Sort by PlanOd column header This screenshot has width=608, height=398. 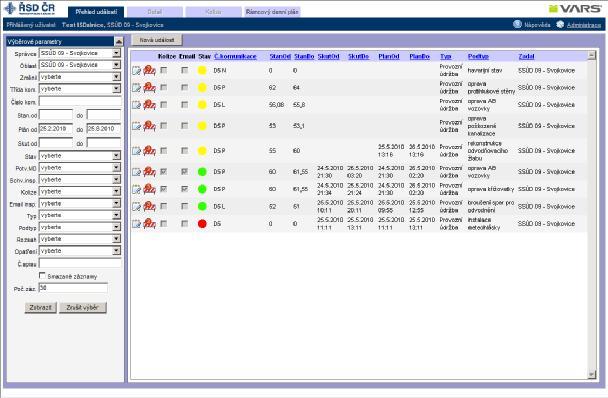(389, 56)
